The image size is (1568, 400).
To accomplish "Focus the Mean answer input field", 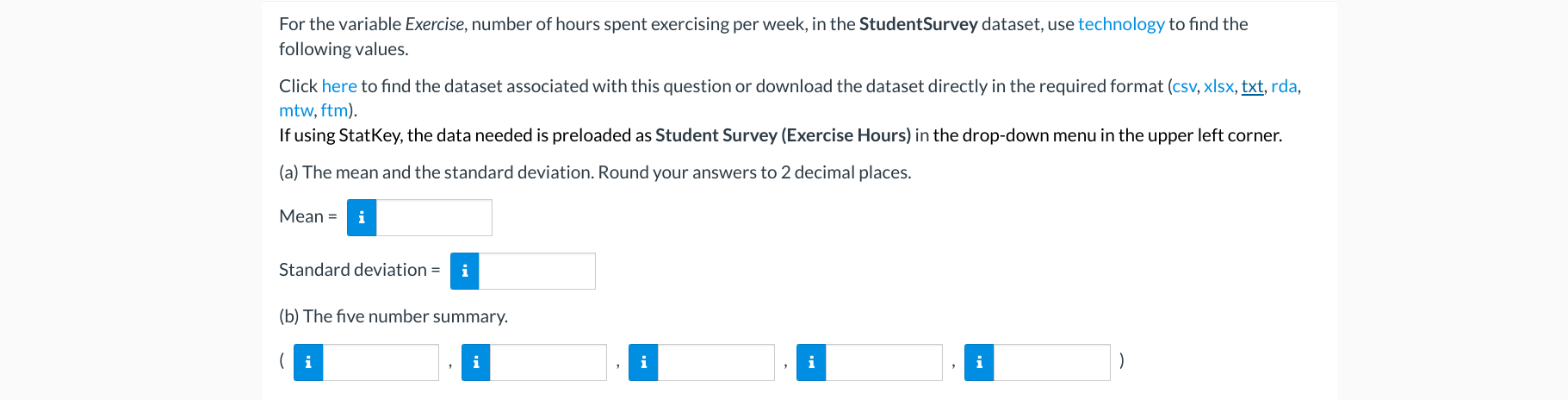I will point(434,217).
